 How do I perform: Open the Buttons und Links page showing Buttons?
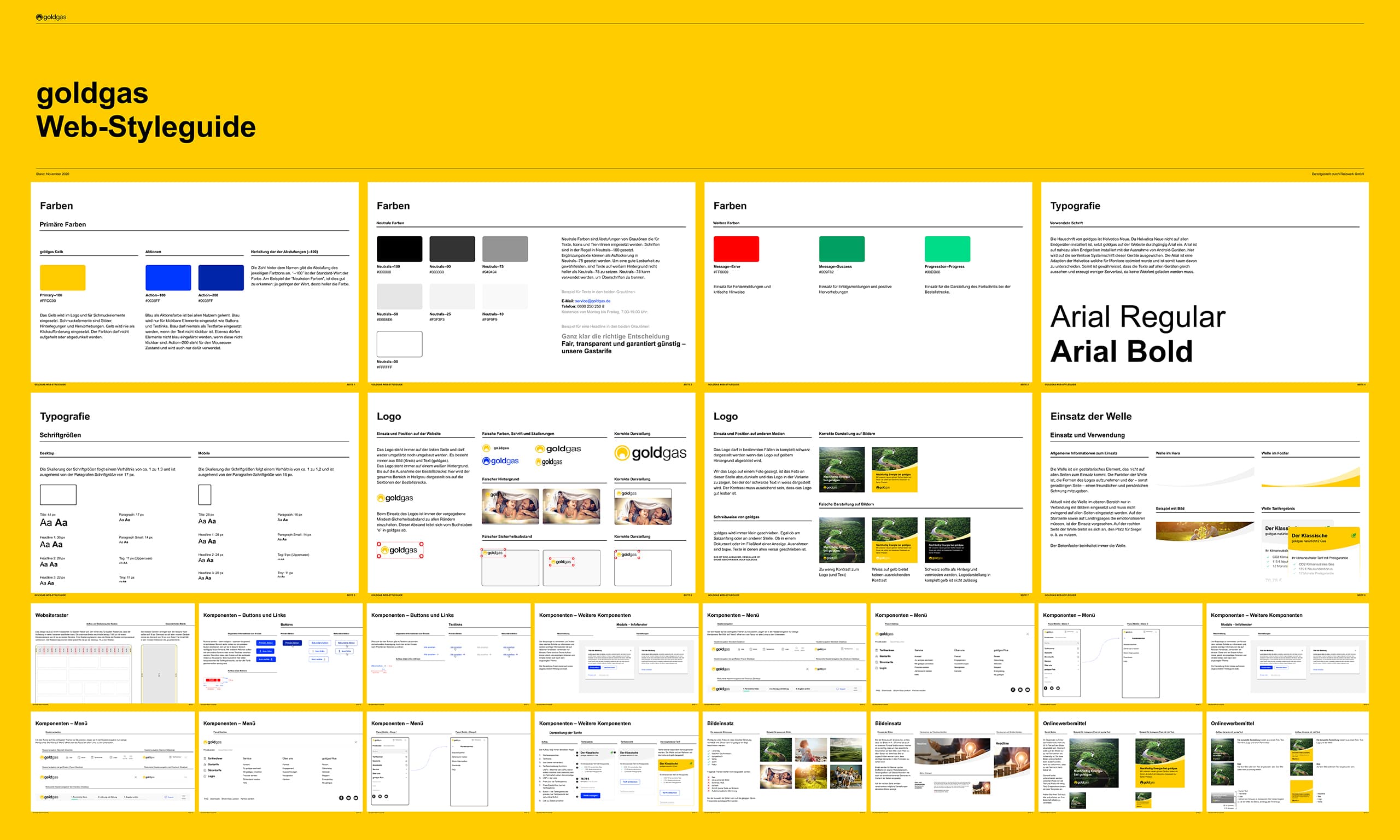(x=281, y=654)
